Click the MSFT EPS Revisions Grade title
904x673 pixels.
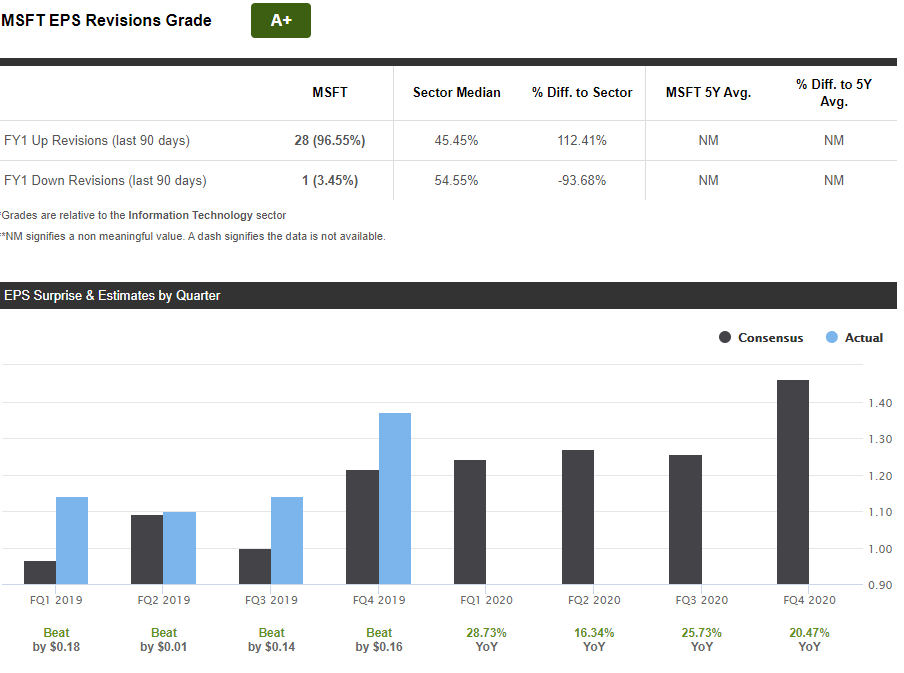(x=107, y=20)
